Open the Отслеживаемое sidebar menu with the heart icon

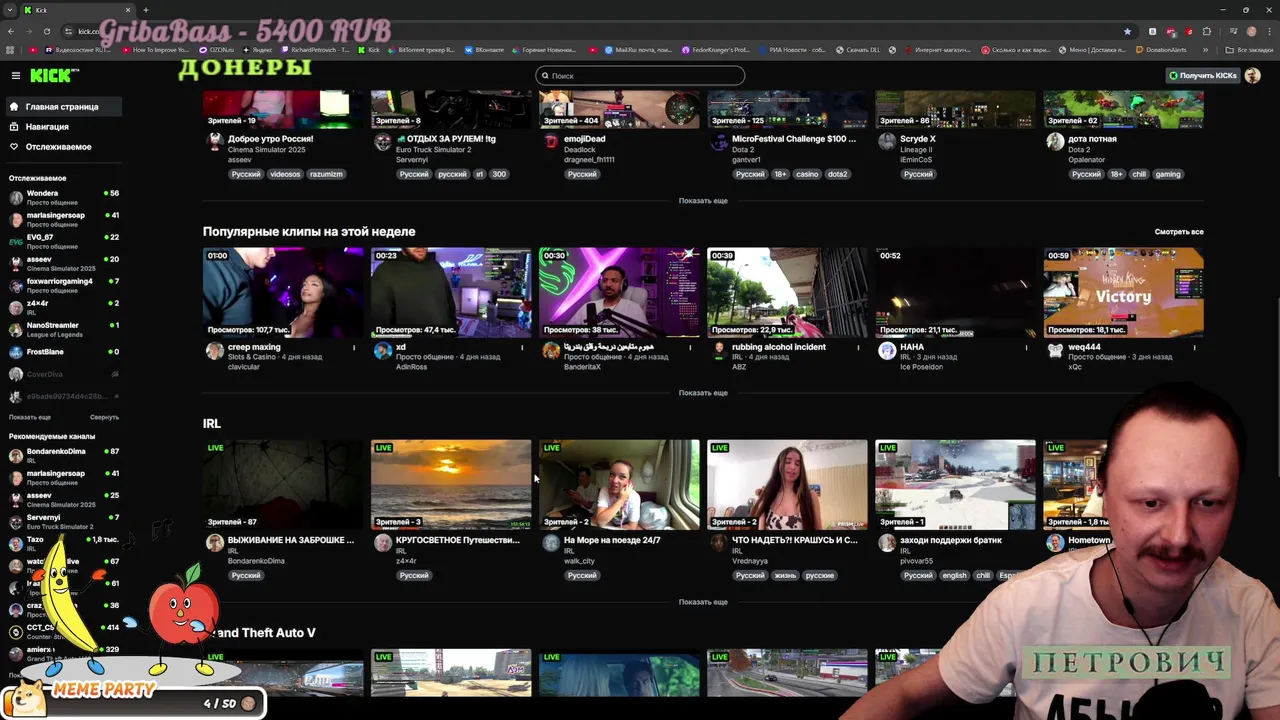coord(58,147)
